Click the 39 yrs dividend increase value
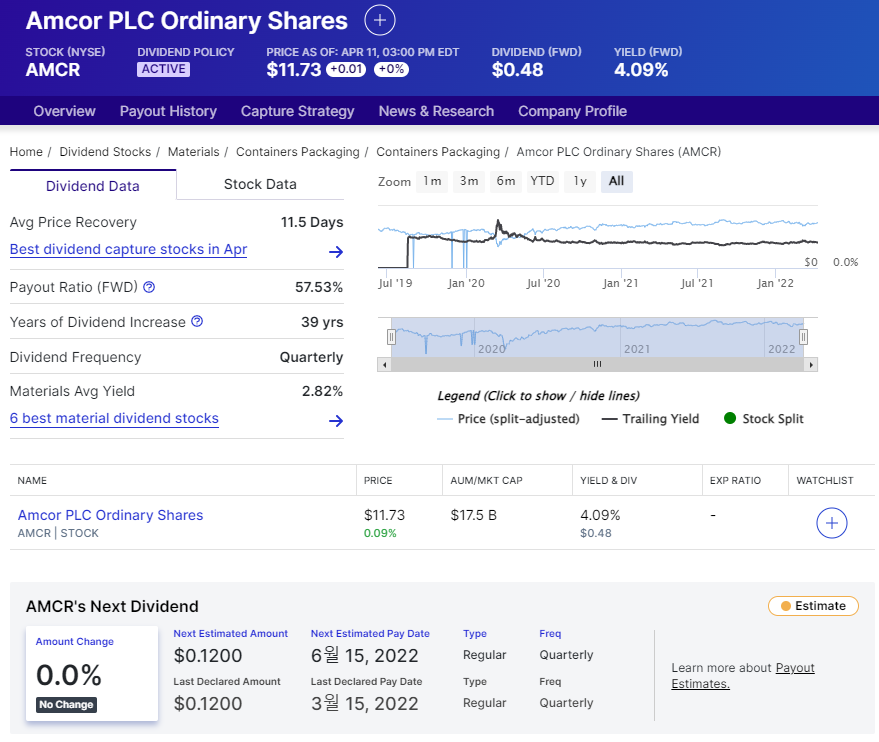Viewport: 879px width, 742px height. click(x=322, y=322)
